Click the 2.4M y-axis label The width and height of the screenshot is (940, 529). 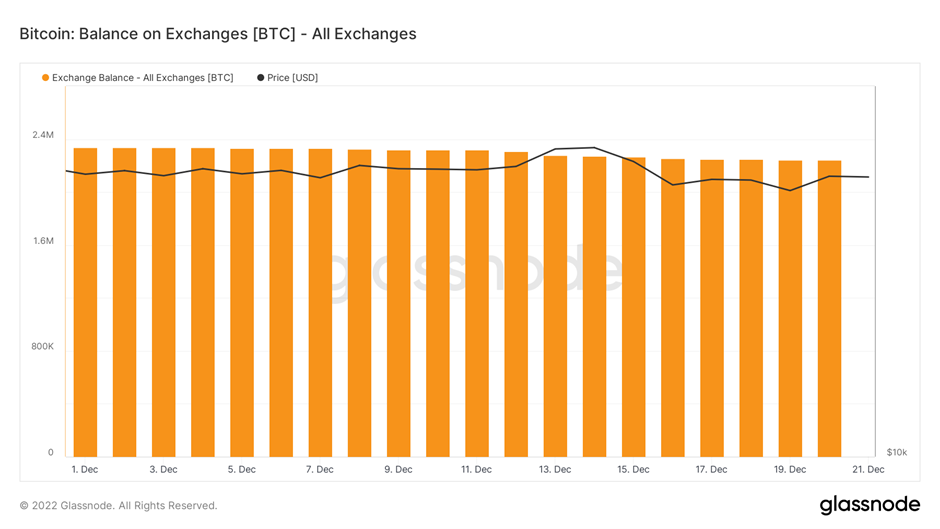43,135
